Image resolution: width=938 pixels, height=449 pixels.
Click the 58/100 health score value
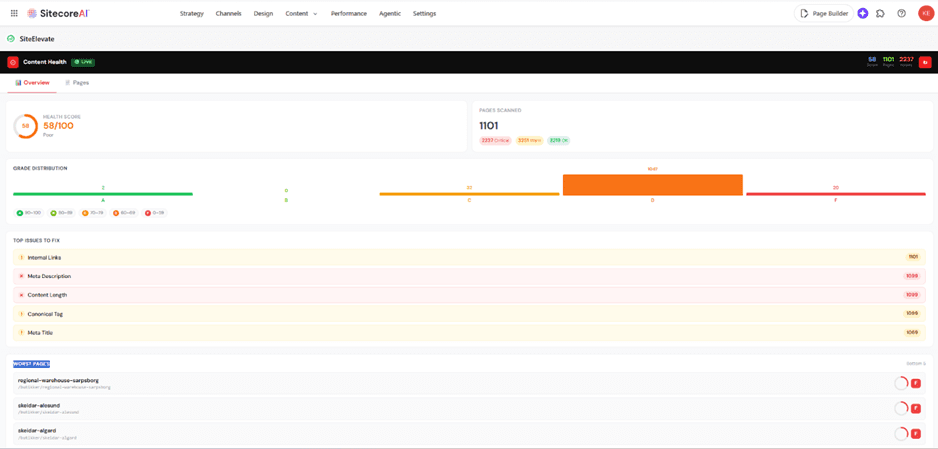point(59,126)
